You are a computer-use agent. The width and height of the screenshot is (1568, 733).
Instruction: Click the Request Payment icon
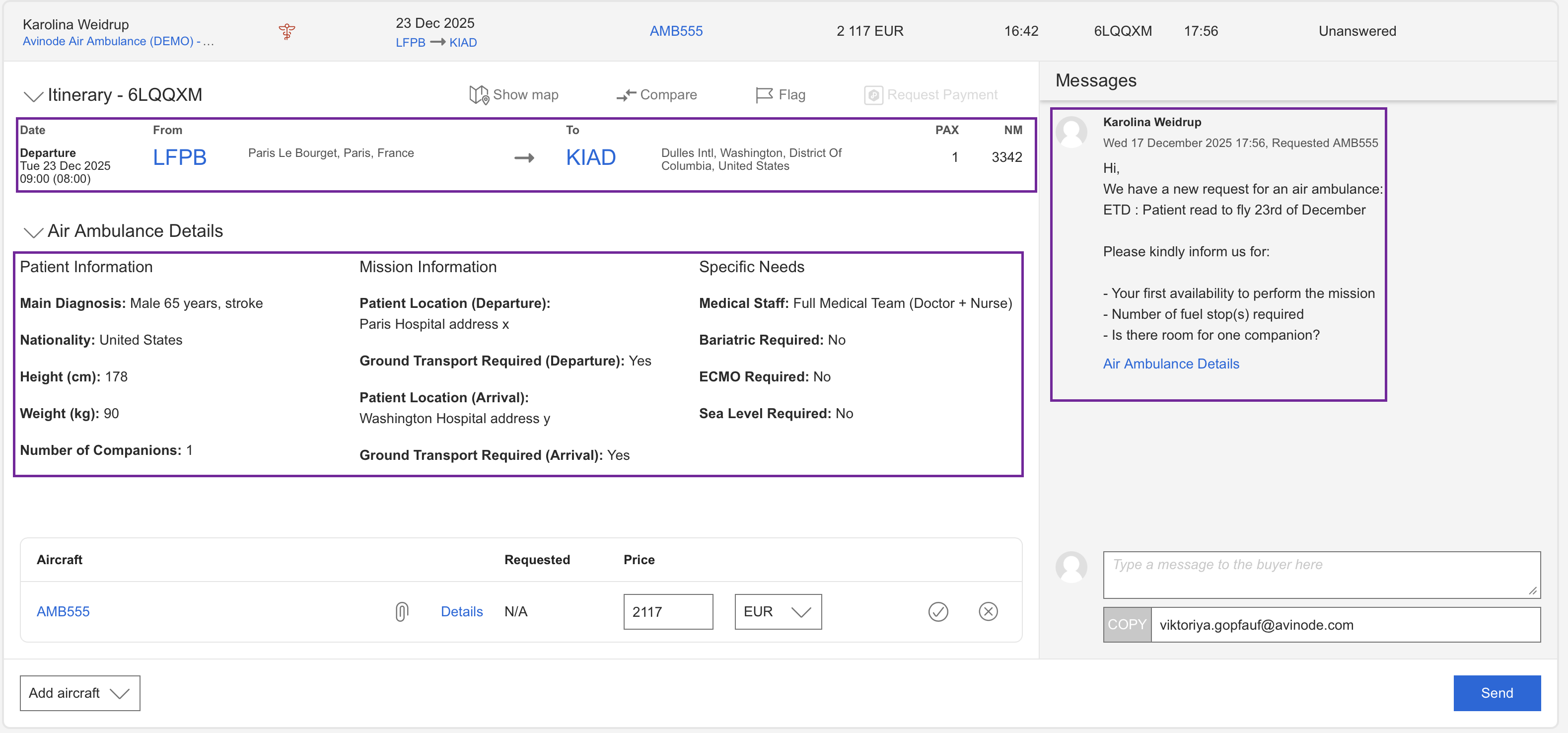click(x=873, y=95)
